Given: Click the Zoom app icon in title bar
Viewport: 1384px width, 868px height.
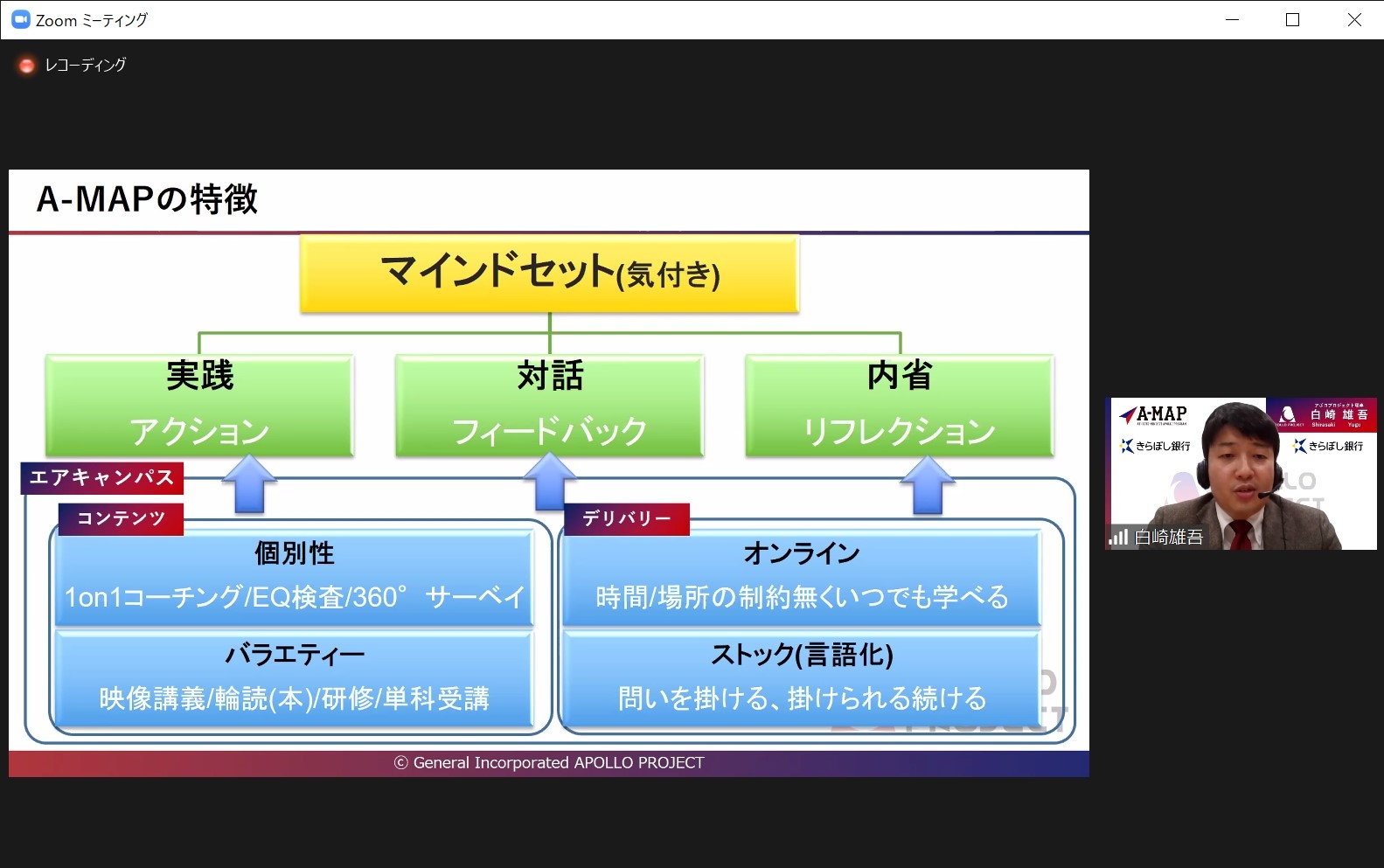Looking at the screenshot, I should [x=21, y=19].
